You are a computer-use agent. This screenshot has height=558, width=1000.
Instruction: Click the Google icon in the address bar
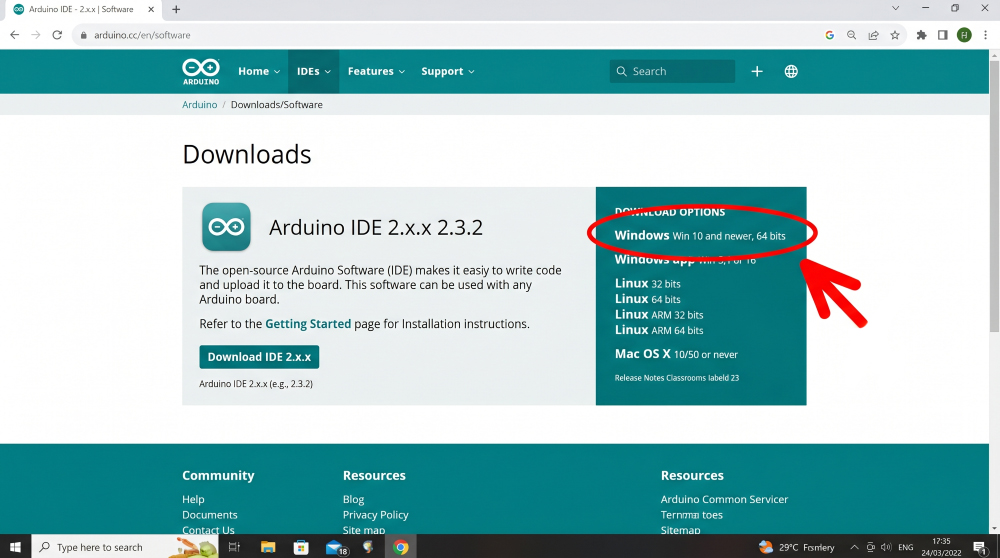click(x=829, y=35)
